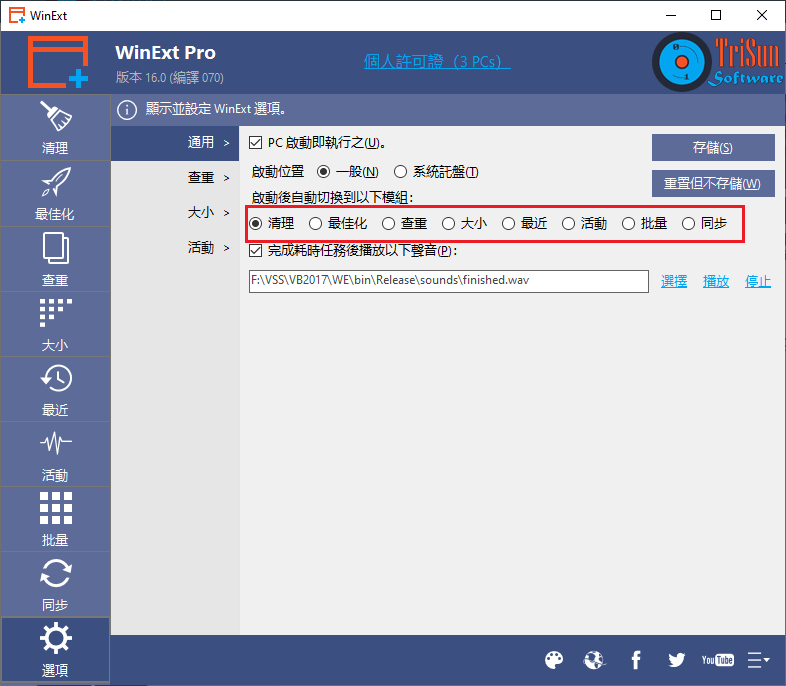Click the color palette theme icon
The height and width of the screenshot is (686, 786).
pyautogui.click(x=554, y=660)
